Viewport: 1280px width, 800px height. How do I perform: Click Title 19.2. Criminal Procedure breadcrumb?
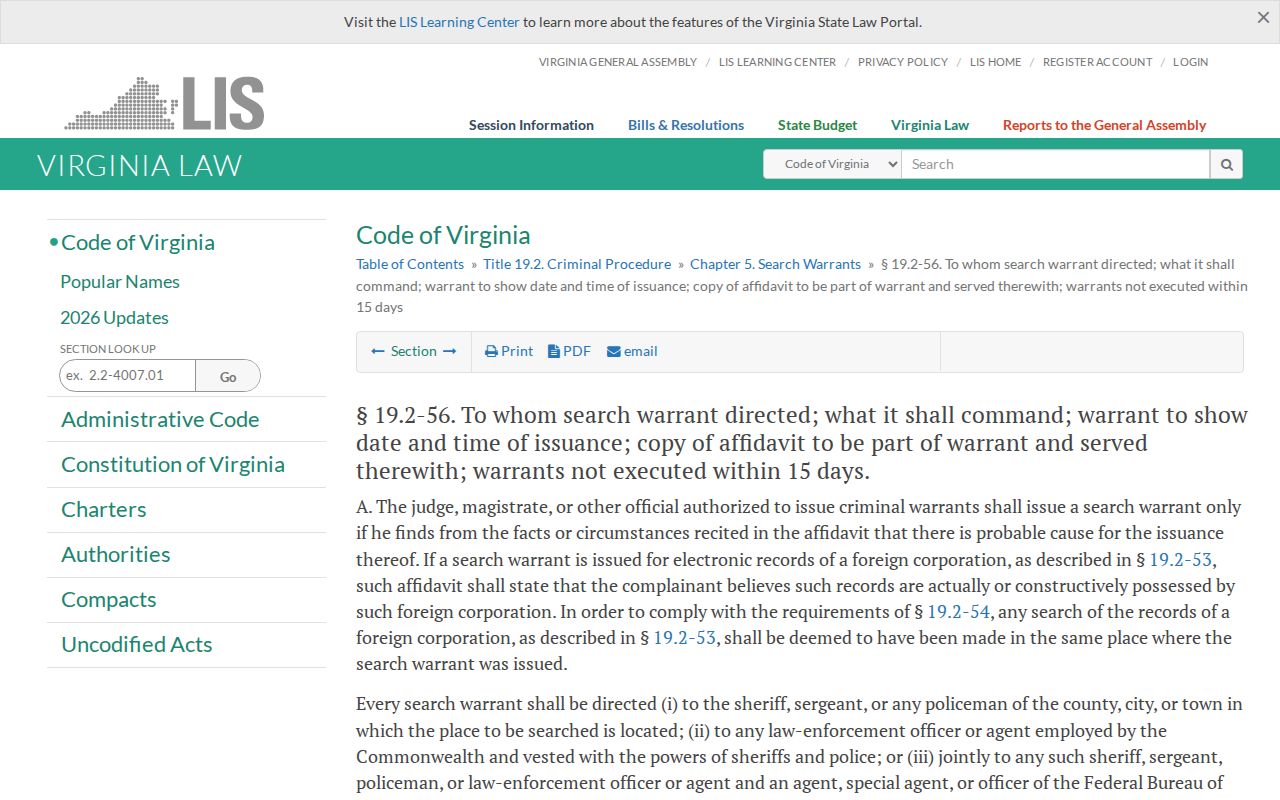[577, 264]
